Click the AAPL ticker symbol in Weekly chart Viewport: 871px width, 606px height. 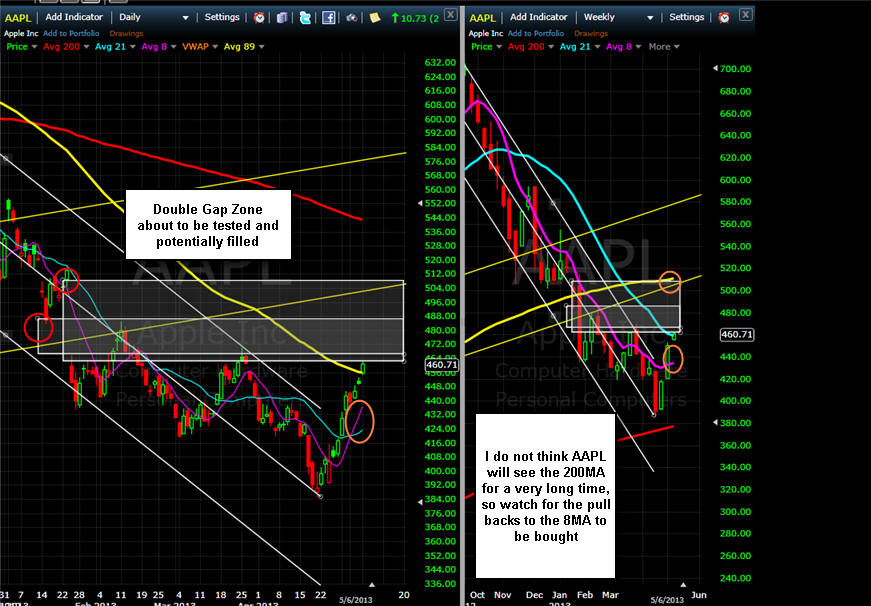point(482,18)
